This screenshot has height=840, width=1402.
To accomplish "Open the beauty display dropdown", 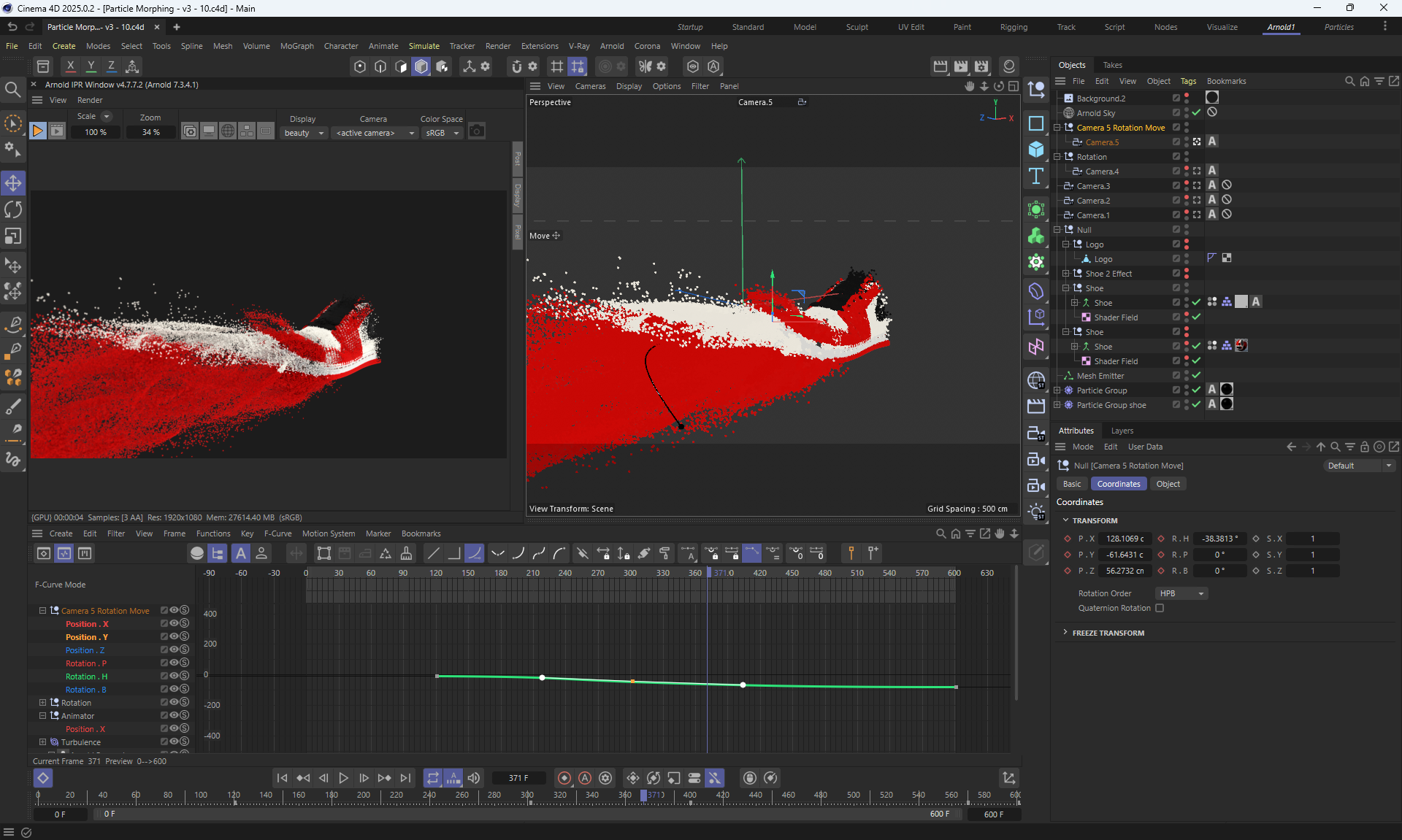I will coord(304,133).
